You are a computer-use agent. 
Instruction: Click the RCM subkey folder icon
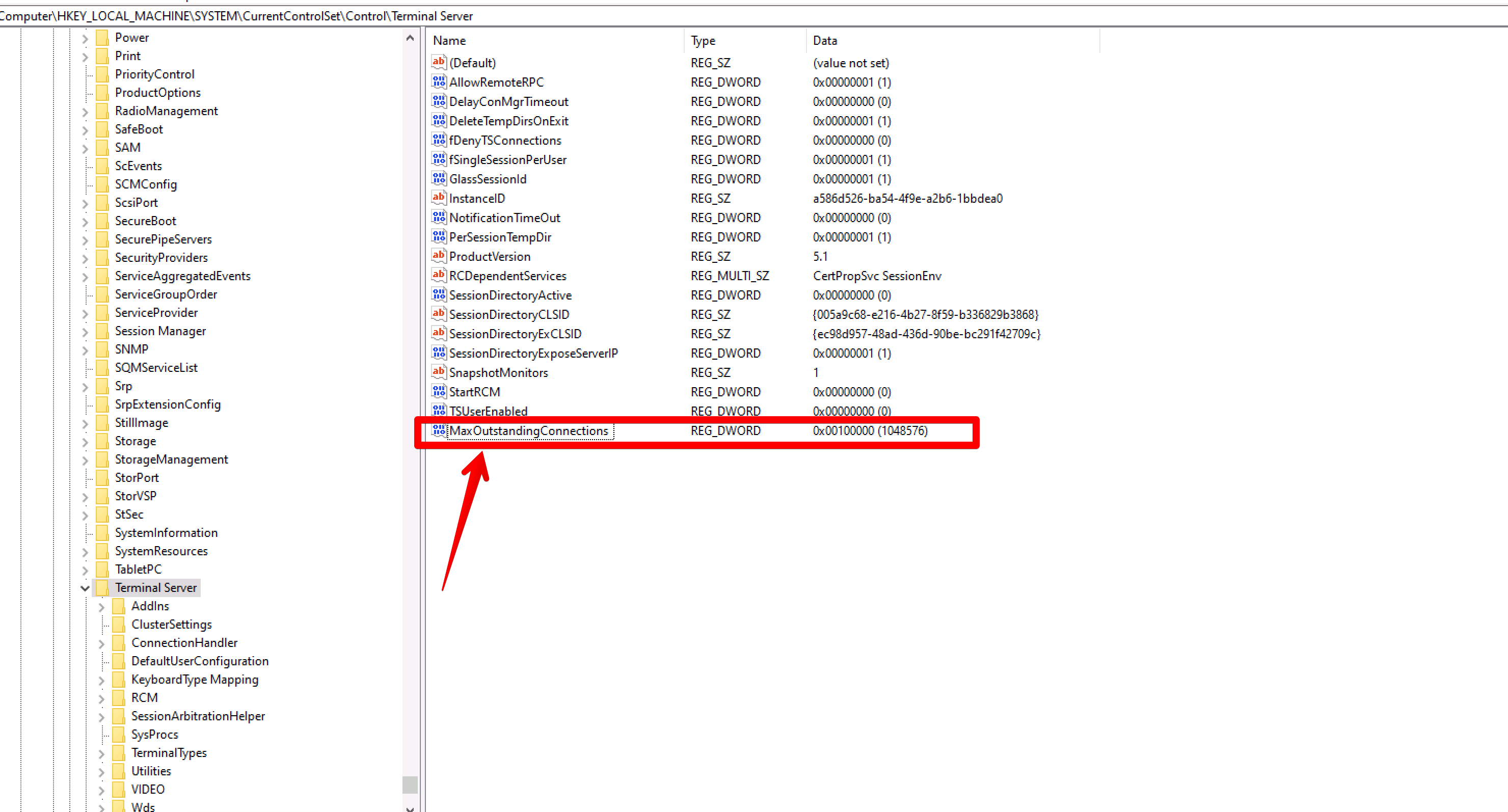pos(119,698)
